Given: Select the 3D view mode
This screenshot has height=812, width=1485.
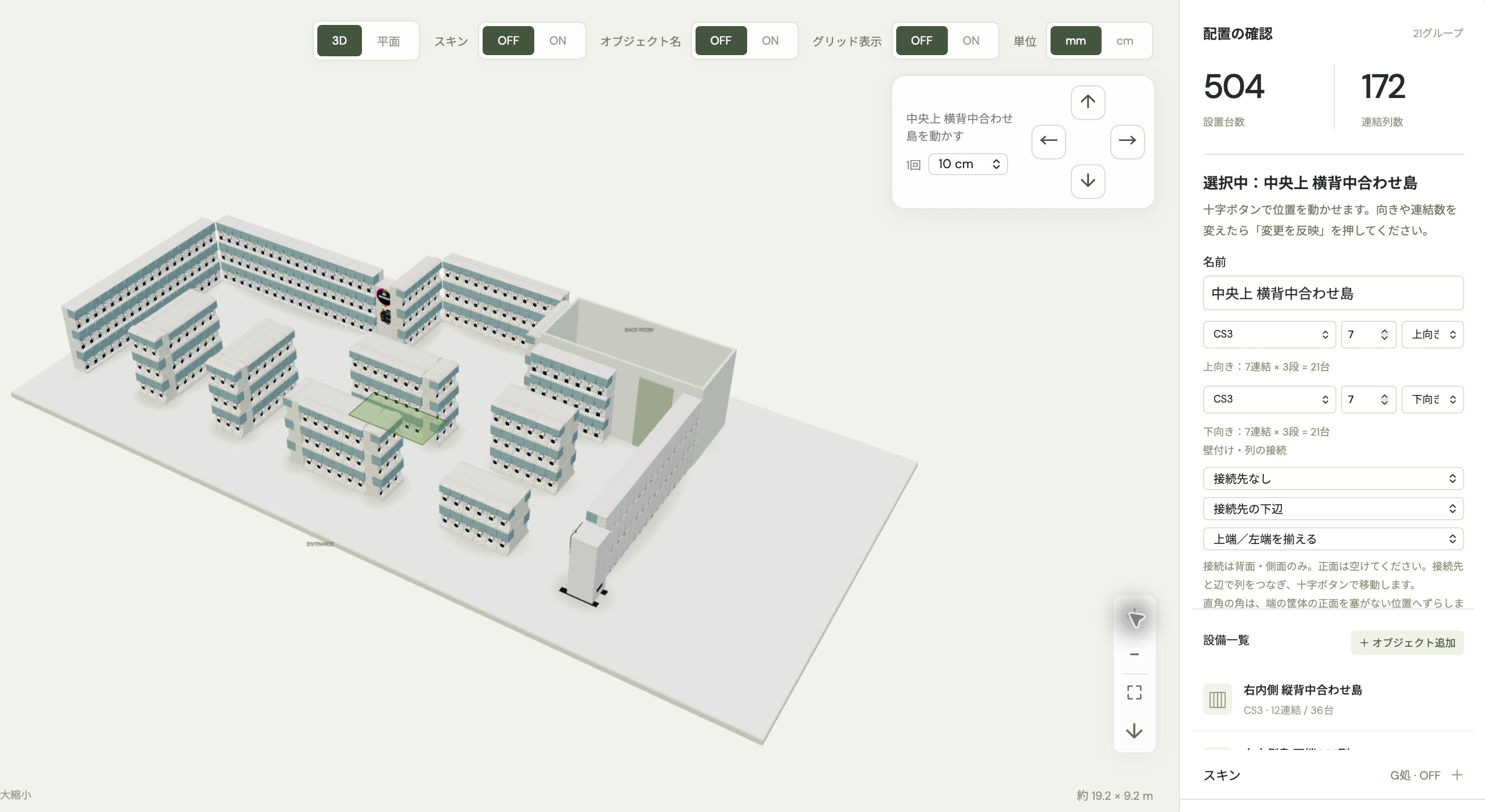Looking at the screenshot, I should point(339,41).
